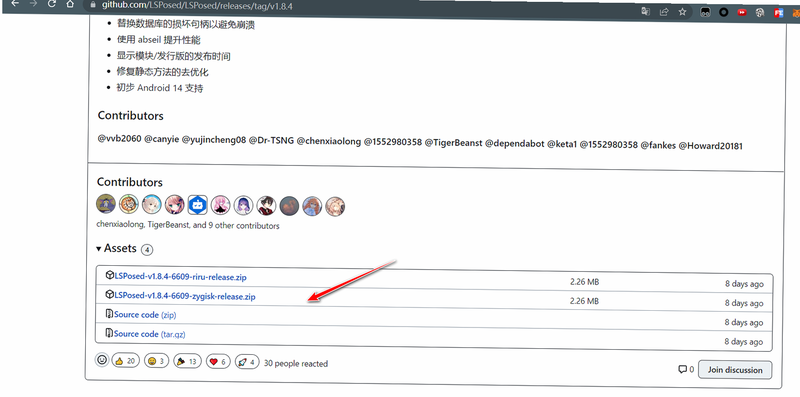
Task: Open the red YouTube-style extension icon
Action: click(x=741, y=12)
